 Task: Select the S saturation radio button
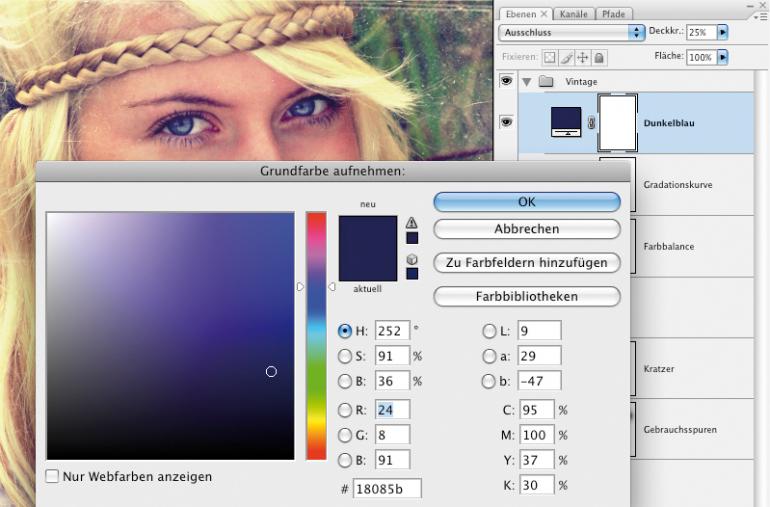[345, 356]
